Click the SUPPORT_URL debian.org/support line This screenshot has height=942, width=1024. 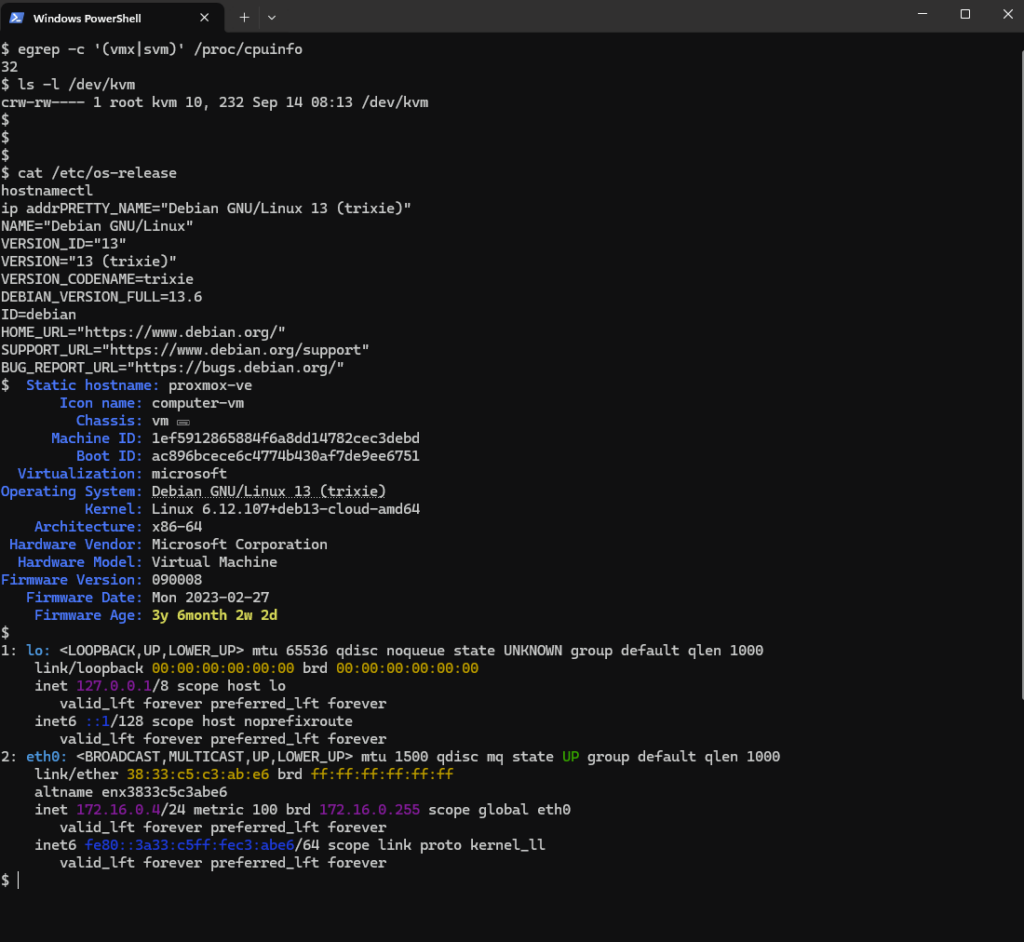tap(185, 350)
